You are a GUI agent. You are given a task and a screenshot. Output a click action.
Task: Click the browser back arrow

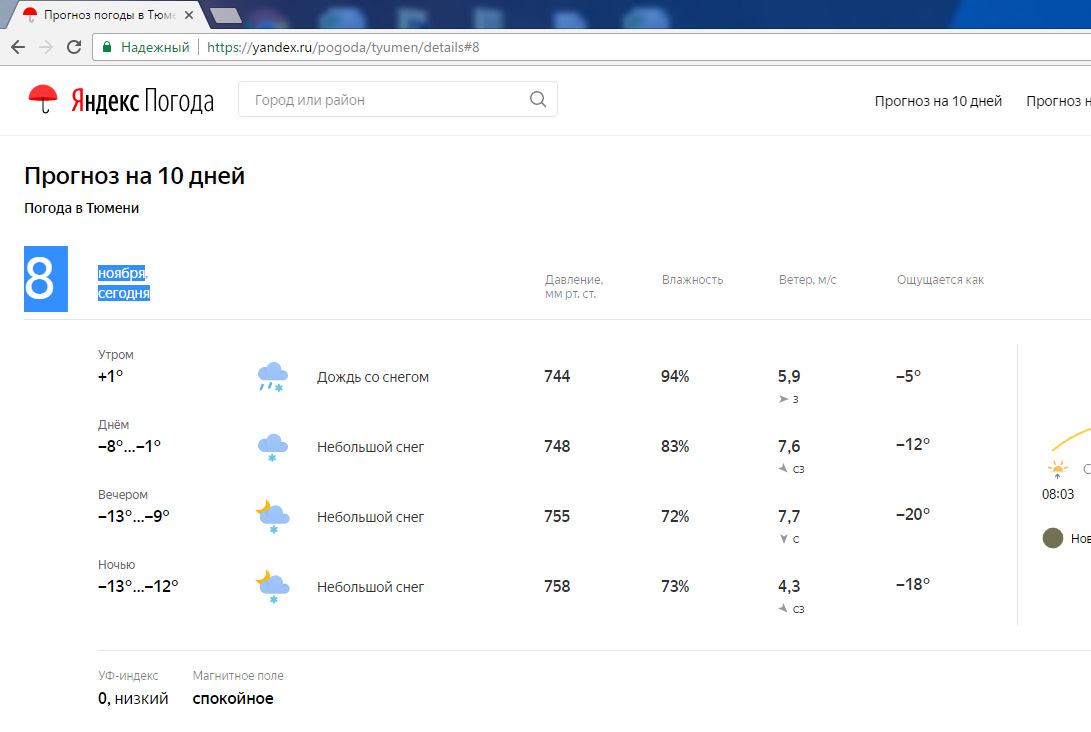tap(18, 47)
